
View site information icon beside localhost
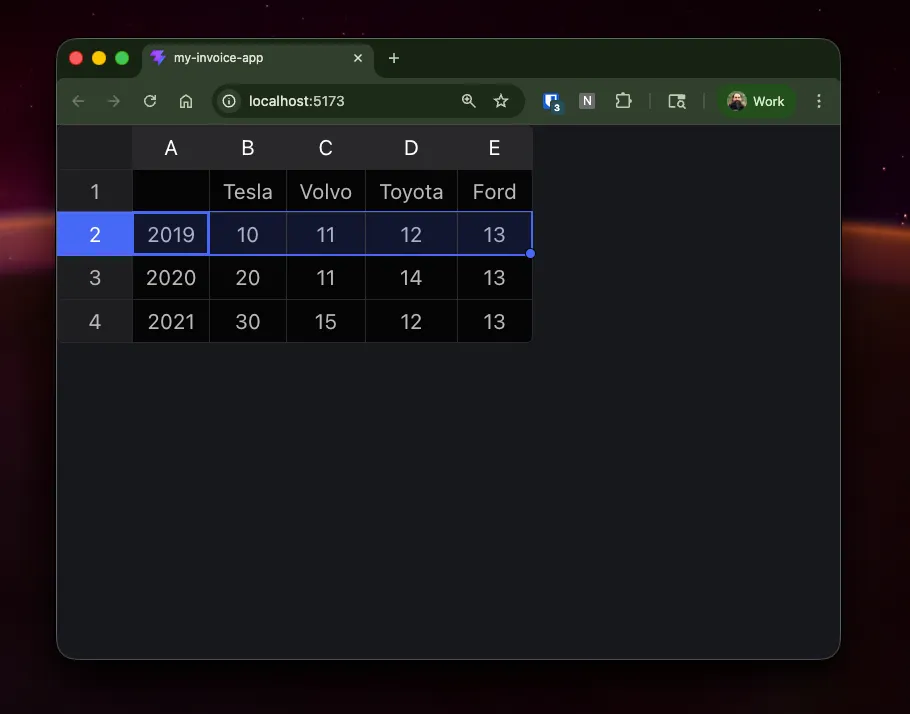(229, 101)
